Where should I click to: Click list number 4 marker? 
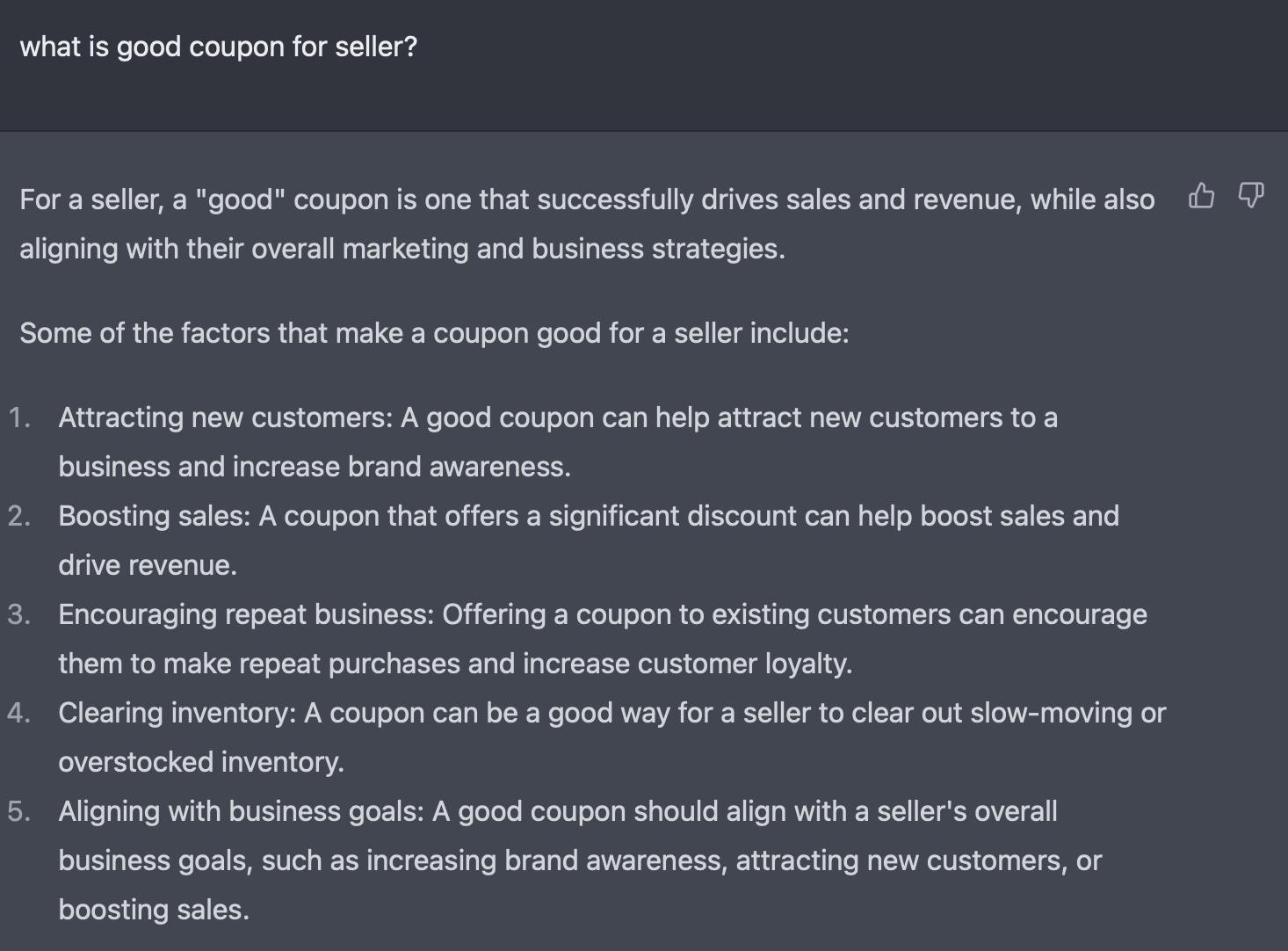point(19,713)
